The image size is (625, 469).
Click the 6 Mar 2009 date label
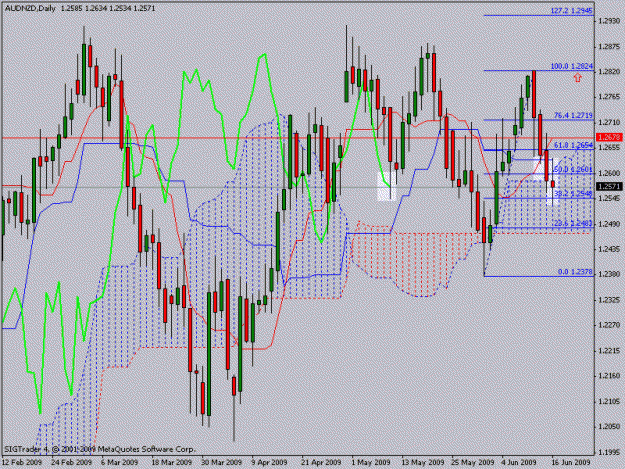coord(120,462)
